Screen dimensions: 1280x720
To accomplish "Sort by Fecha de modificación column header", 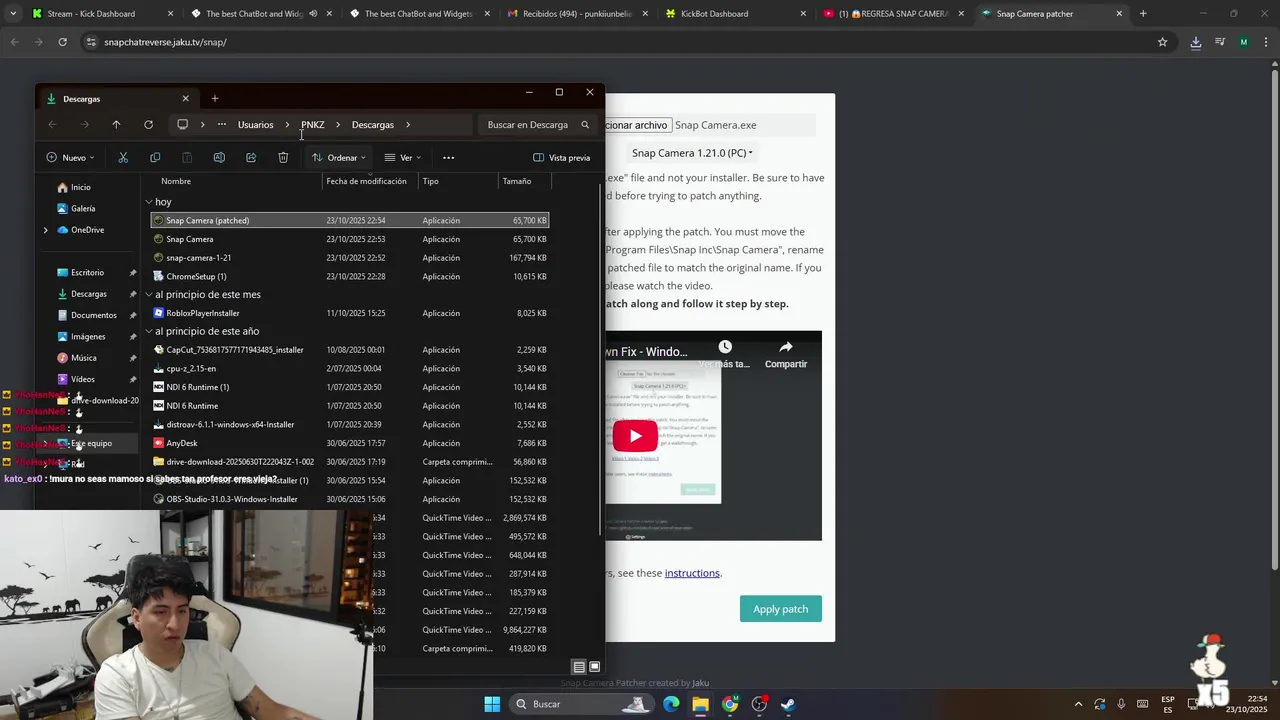I will [366, 181].
